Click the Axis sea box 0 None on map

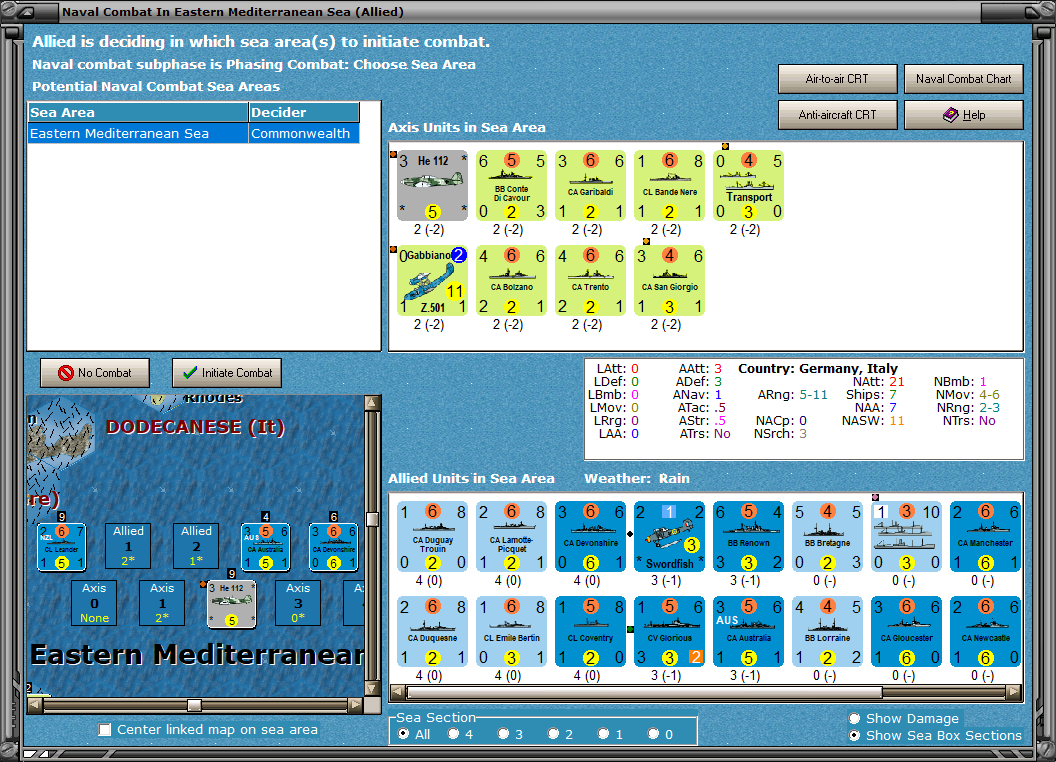(x=94, y=603)
